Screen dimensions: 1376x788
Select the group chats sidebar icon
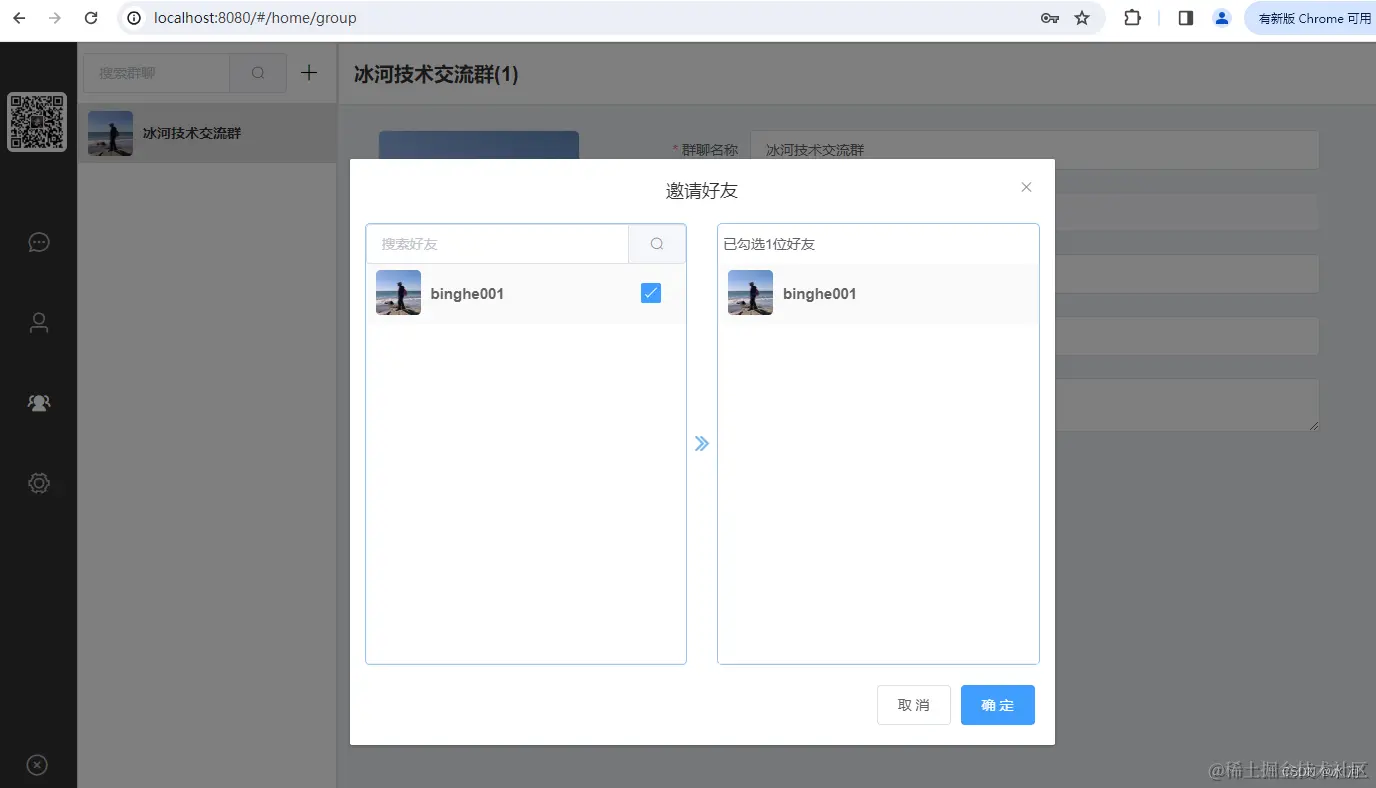tap(38, 402)
